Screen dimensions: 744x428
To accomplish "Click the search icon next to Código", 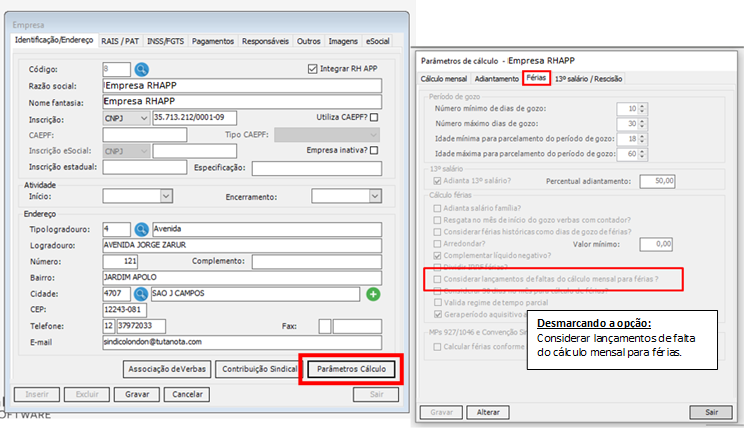I will 141,70.
